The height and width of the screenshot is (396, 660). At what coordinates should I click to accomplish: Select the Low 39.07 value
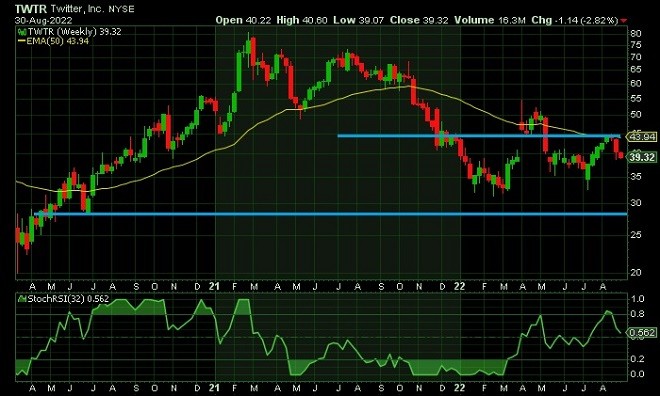tap(358, 20)
